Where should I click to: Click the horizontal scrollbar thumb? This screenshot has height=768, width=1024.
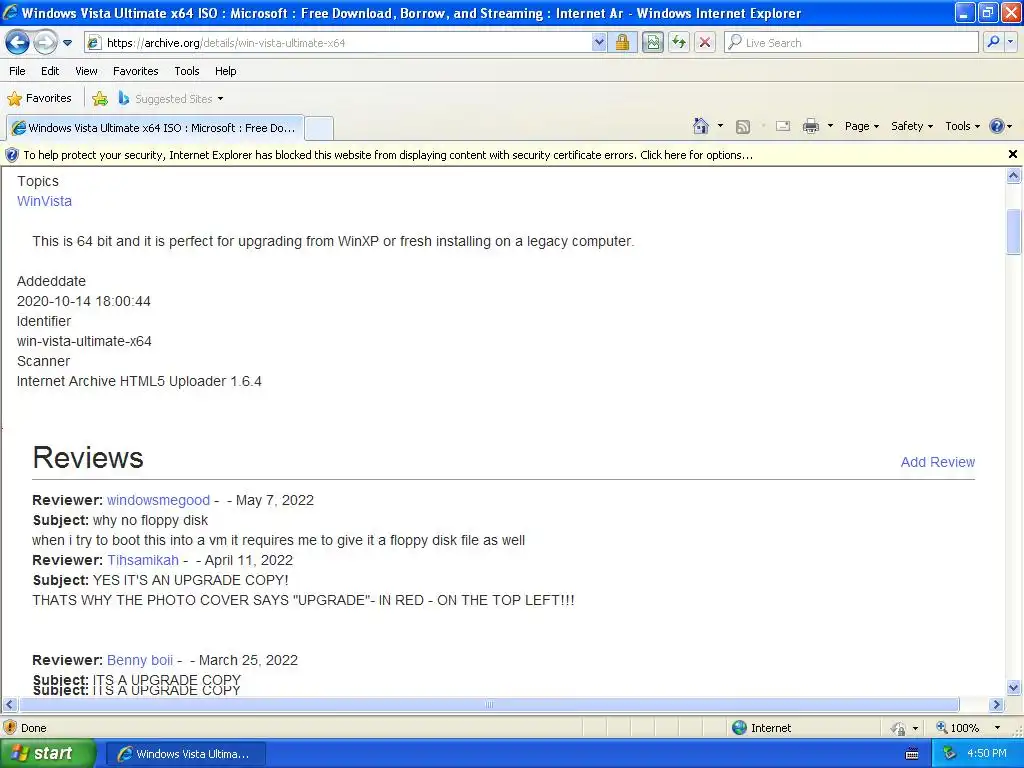[490, 705]
